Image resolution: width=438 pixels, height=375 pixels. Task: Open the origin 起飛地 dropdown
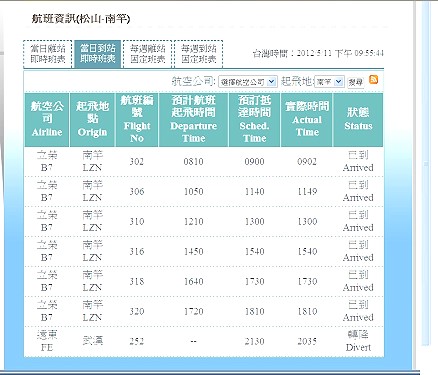point(329,81)
